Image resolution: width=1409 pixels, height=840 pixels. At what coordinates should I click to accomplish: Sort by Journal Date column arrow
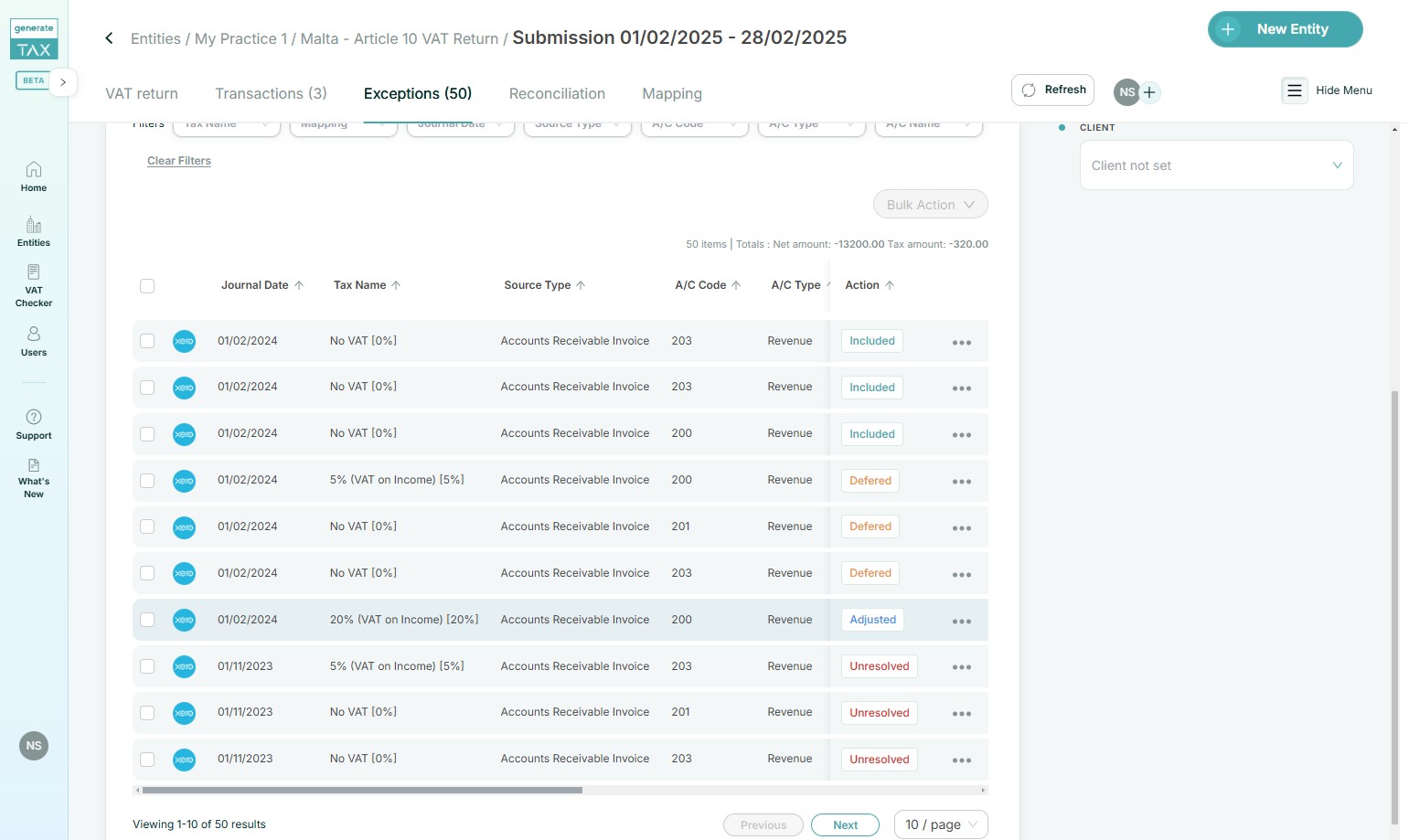[299, 285]
